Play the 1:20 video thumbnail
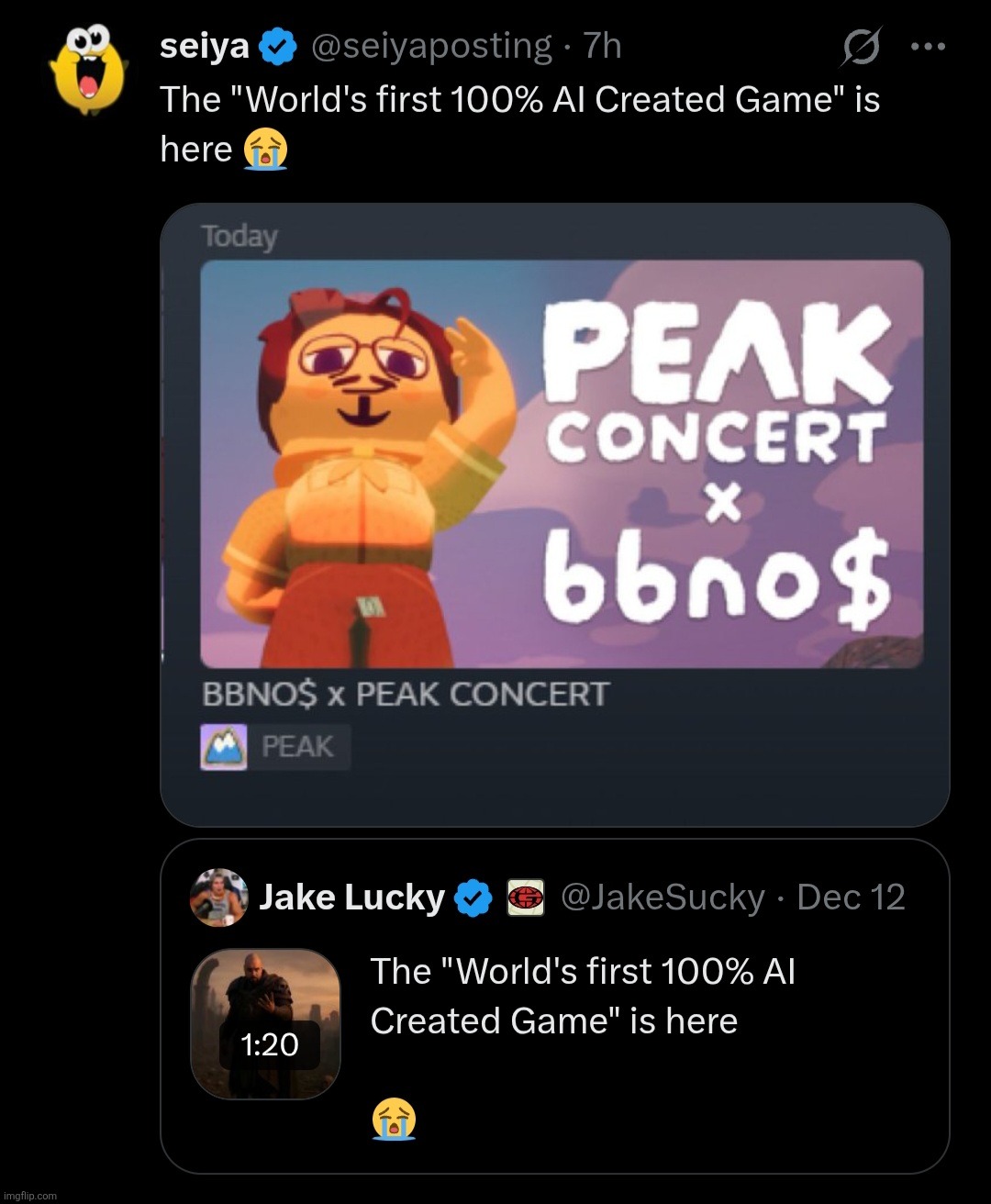 tap(266, 1023)
